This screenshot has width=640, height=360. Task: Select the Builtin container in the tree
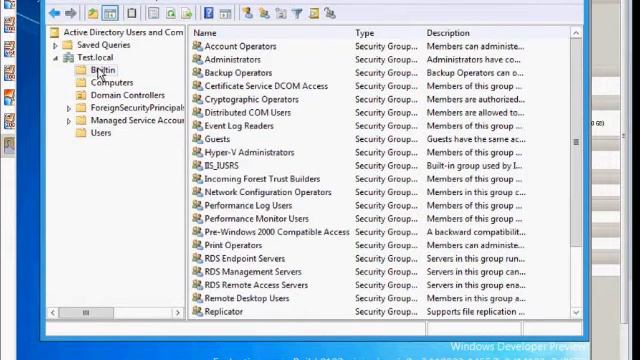pos(103,70)
